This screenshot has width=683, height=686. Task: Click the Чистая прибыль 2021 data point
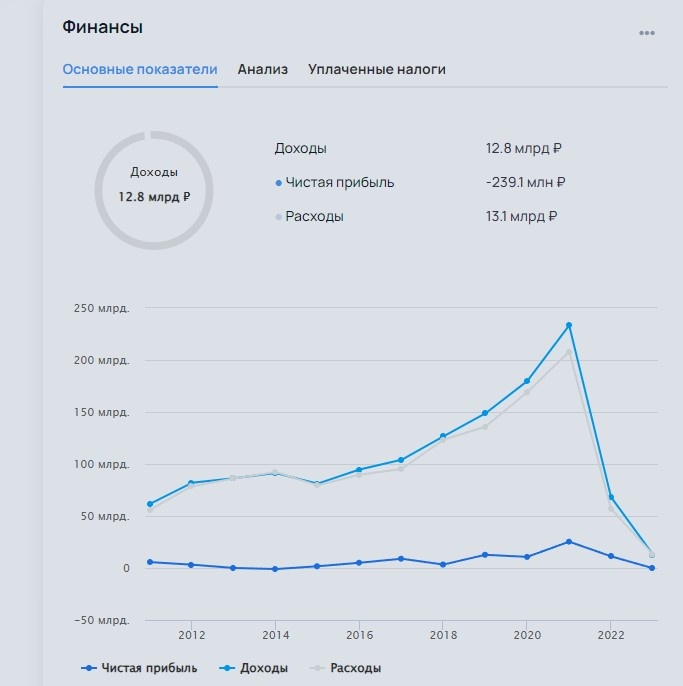(569, 542)
